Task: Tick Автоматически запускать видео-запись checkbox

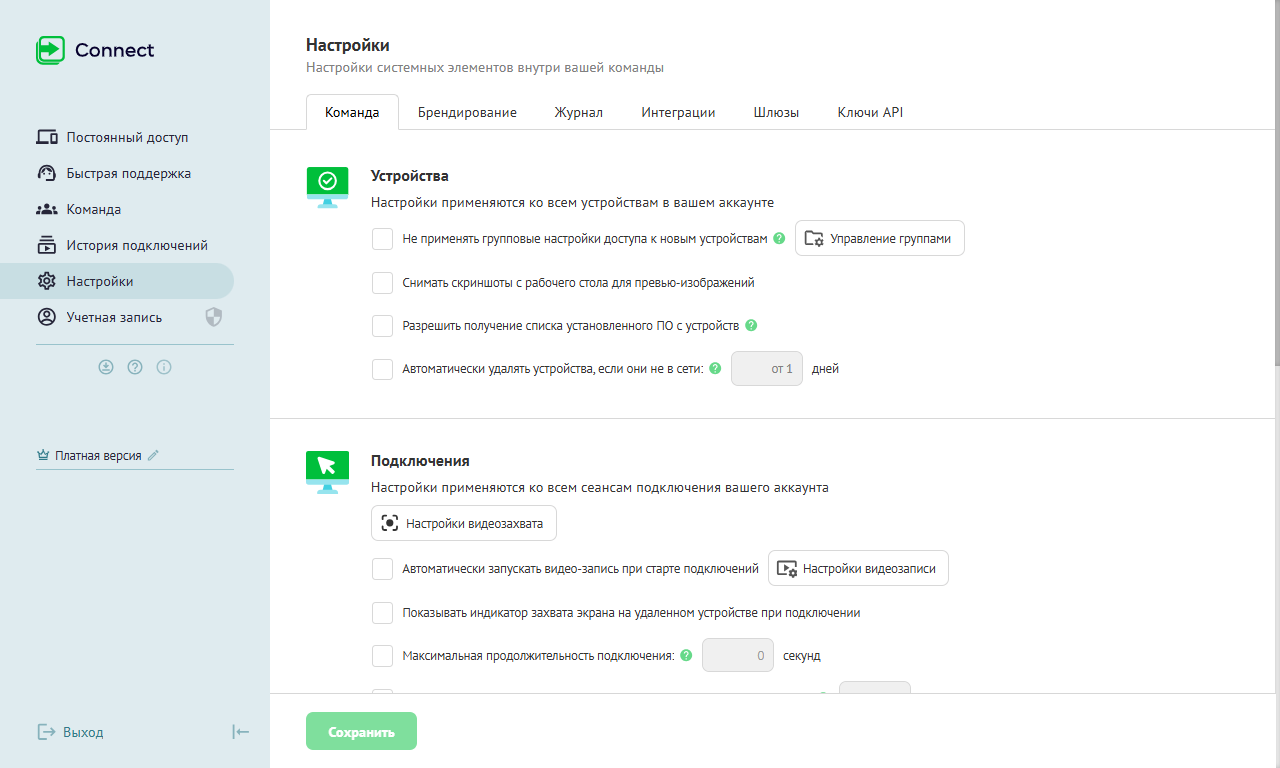Action: tap(382, 569)
